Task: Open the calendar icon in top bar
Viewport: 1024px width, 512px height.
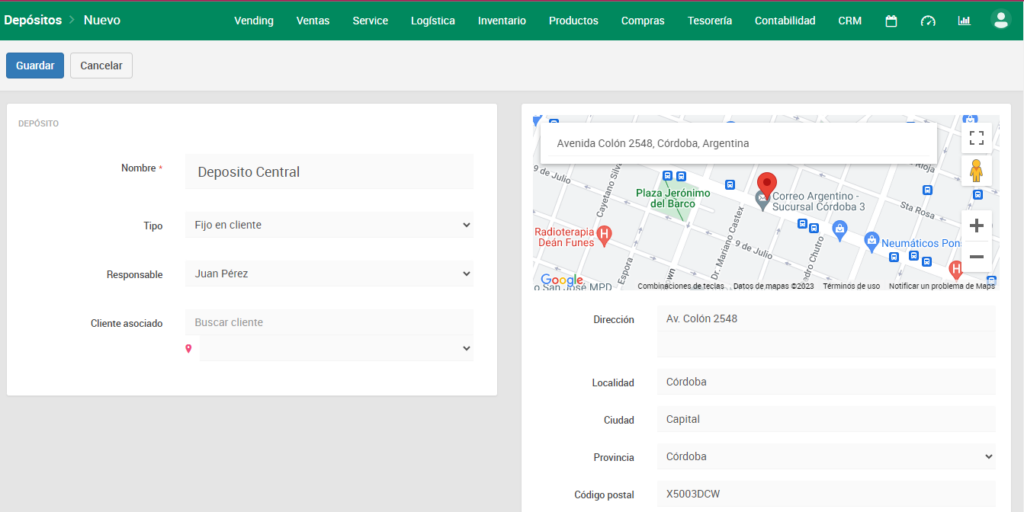Action: point(891,21)
